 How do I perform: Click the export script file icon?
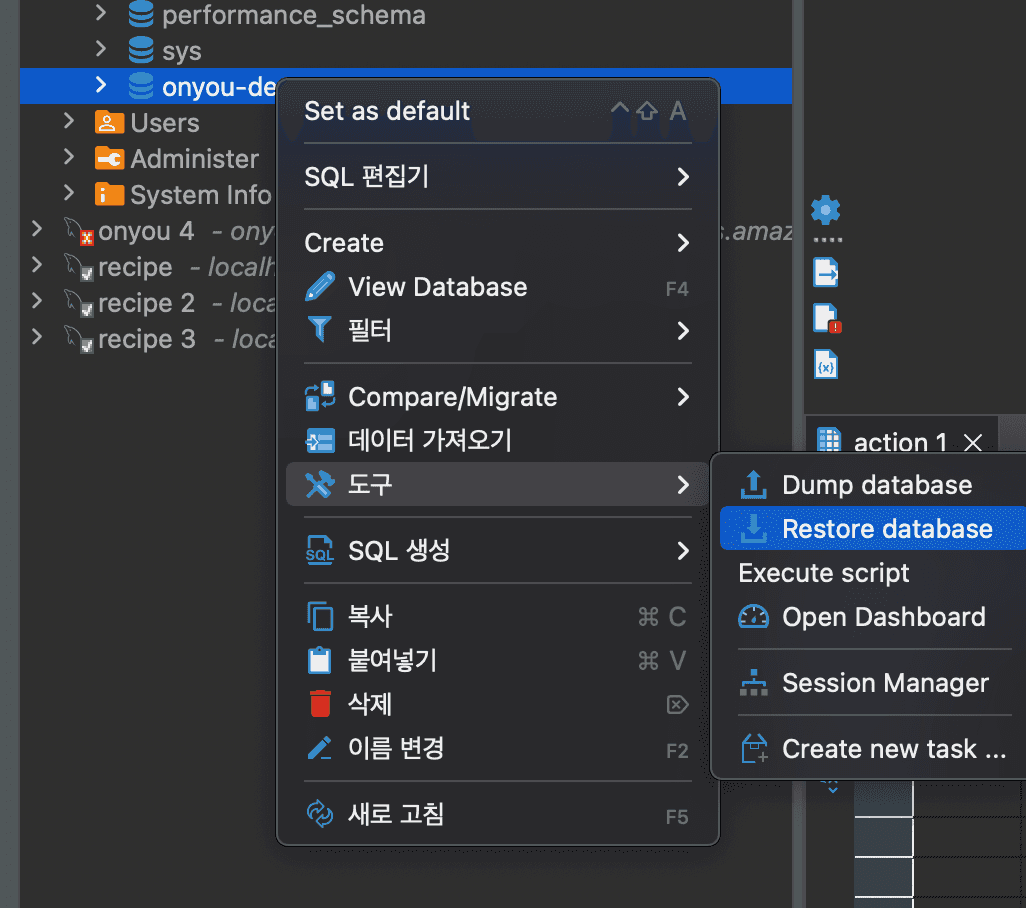tap(825, 271)
